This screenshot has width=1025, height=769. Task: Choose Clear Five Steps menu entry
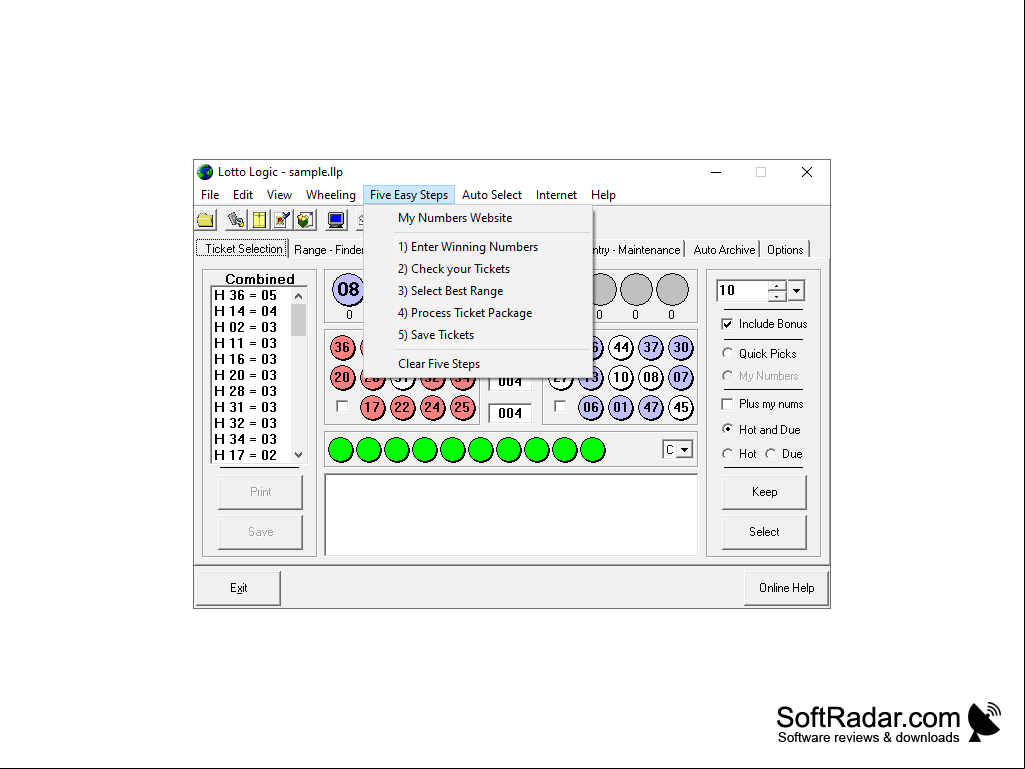tap(478, 364)
